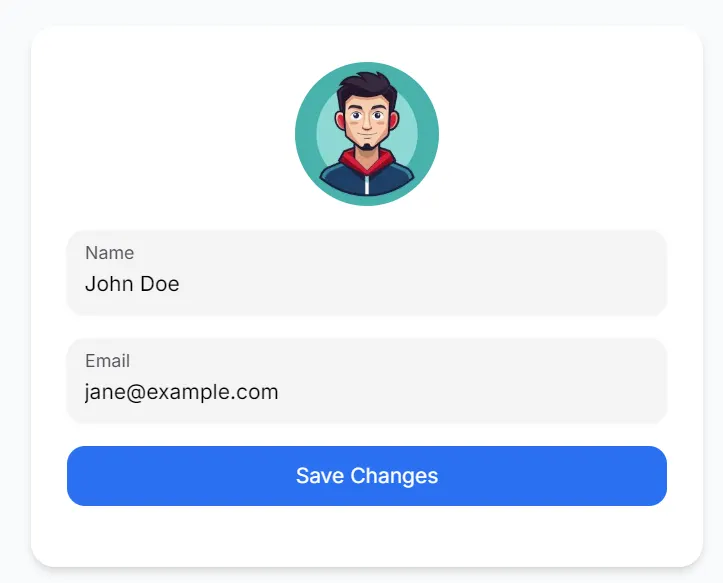Click on the "John Doe" text
Screen dimensions: 723x583
pyautogui.click(x=132, y=284)
